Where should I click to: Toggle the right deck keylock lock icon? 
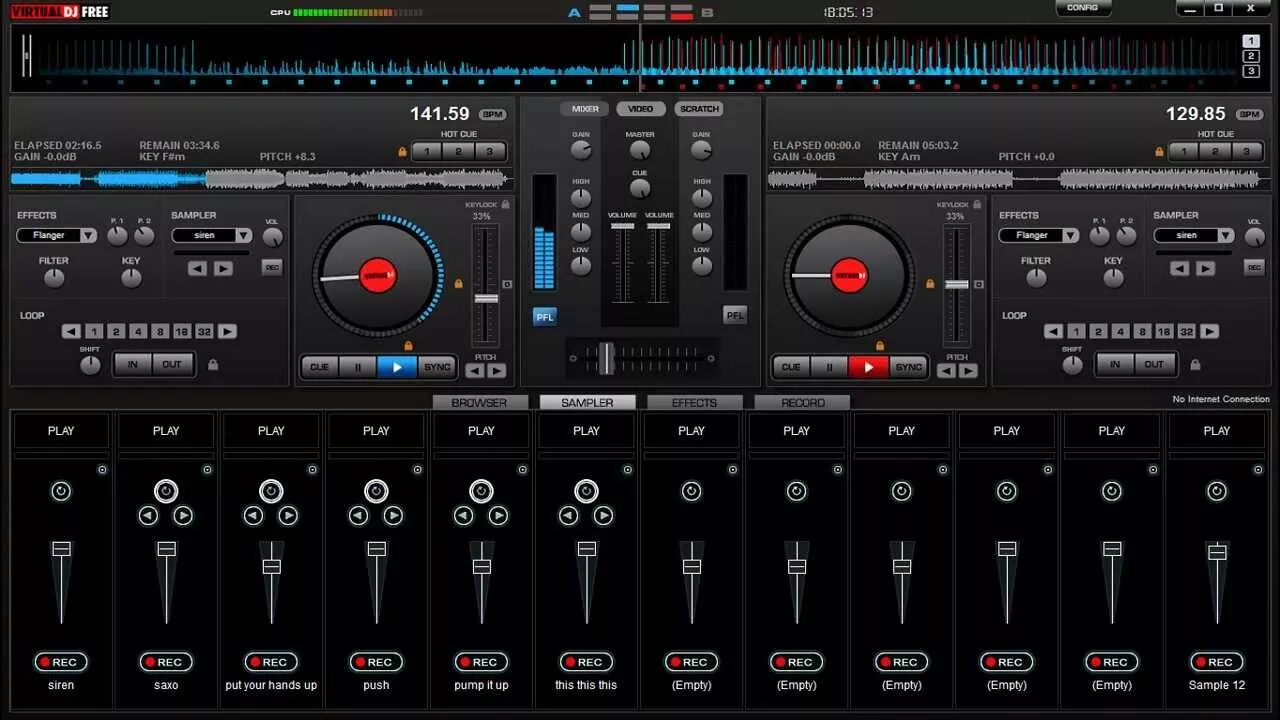(x=976, y=204)
